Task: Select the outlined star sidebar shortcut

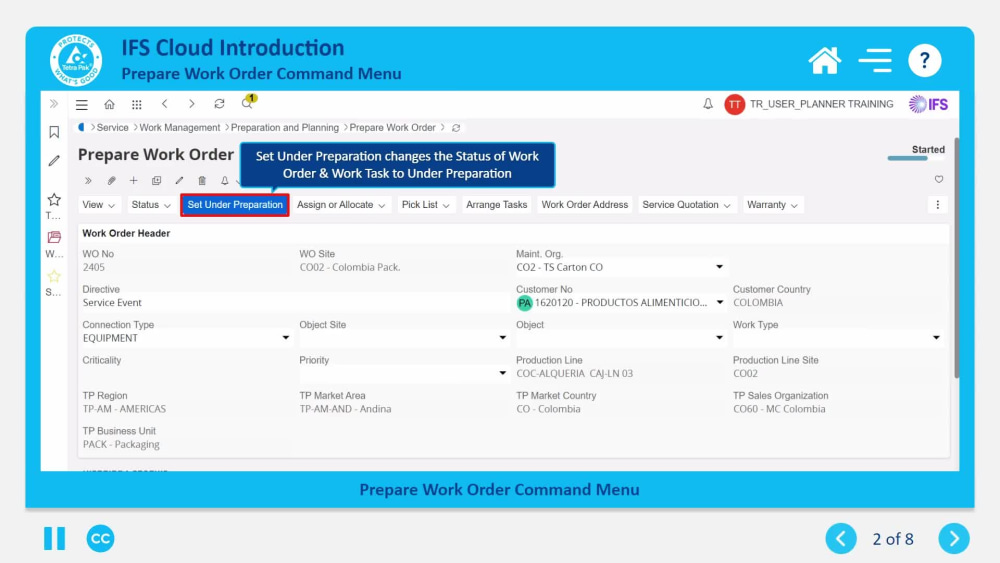Action: 54,200
